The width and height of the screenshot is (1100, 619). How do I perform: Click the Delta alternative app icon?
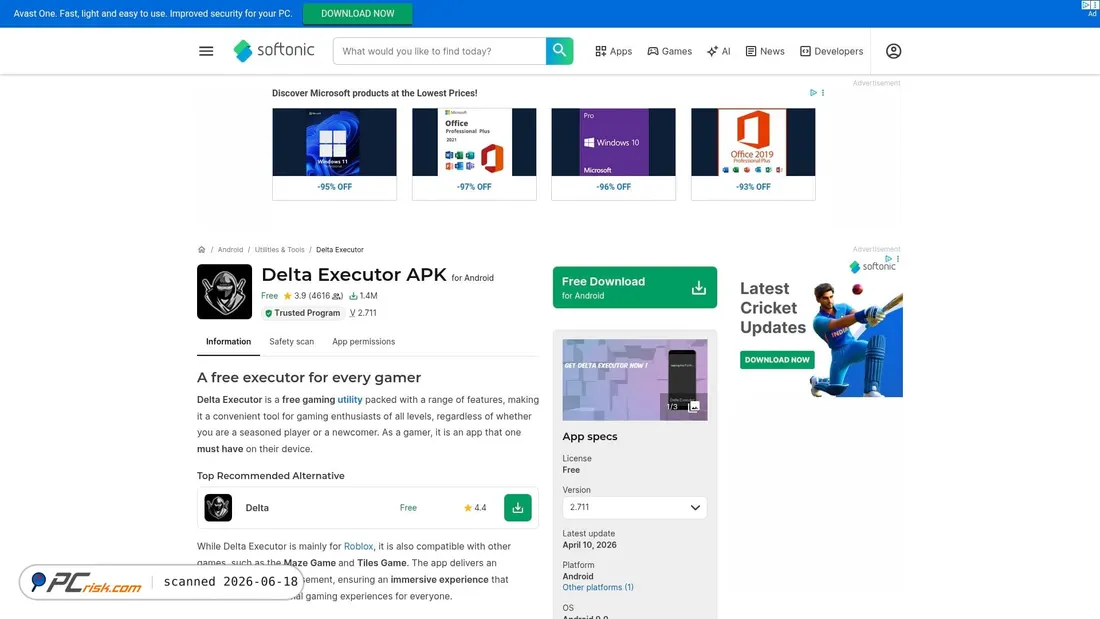(218, 507)
